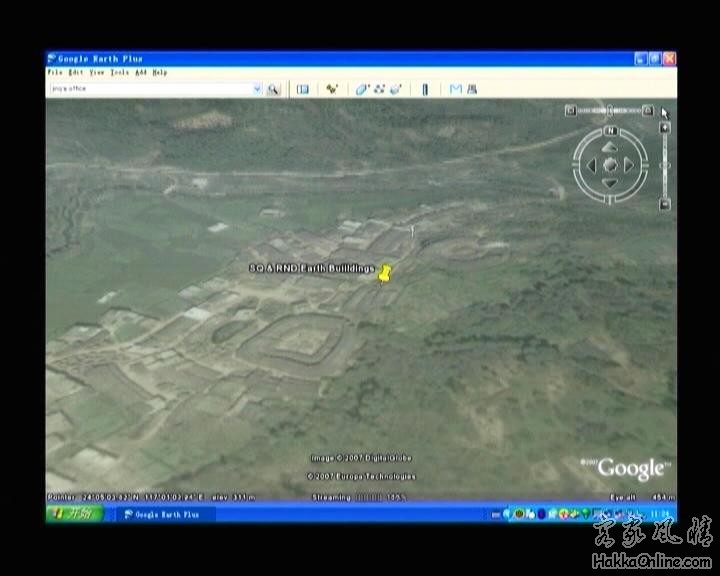Click the add polygon toolbar icon
Screen dimensions: 720x576
click(362, 89)
